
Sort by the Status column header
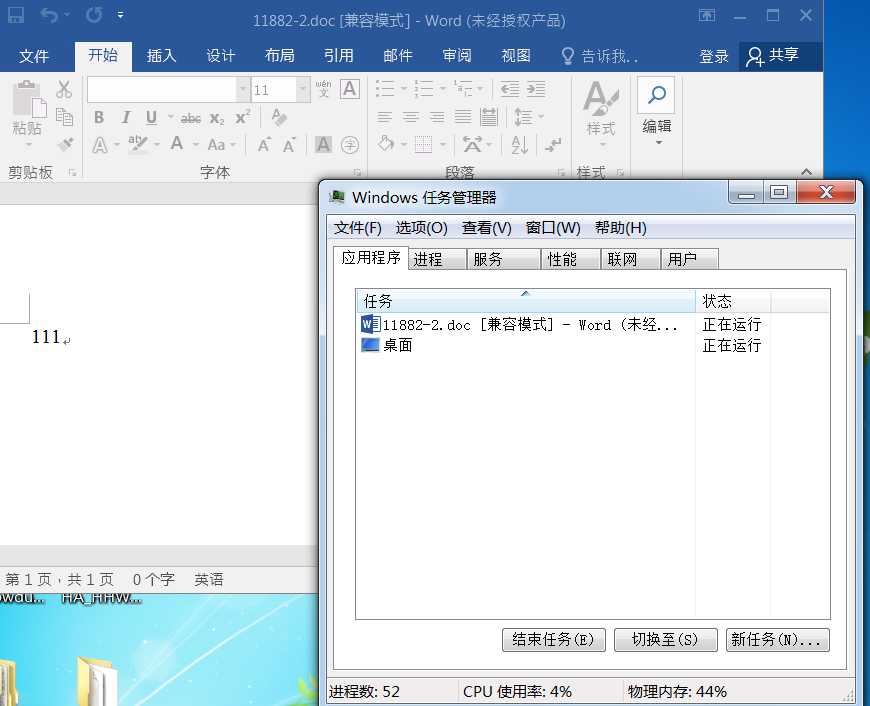(732, 301)
